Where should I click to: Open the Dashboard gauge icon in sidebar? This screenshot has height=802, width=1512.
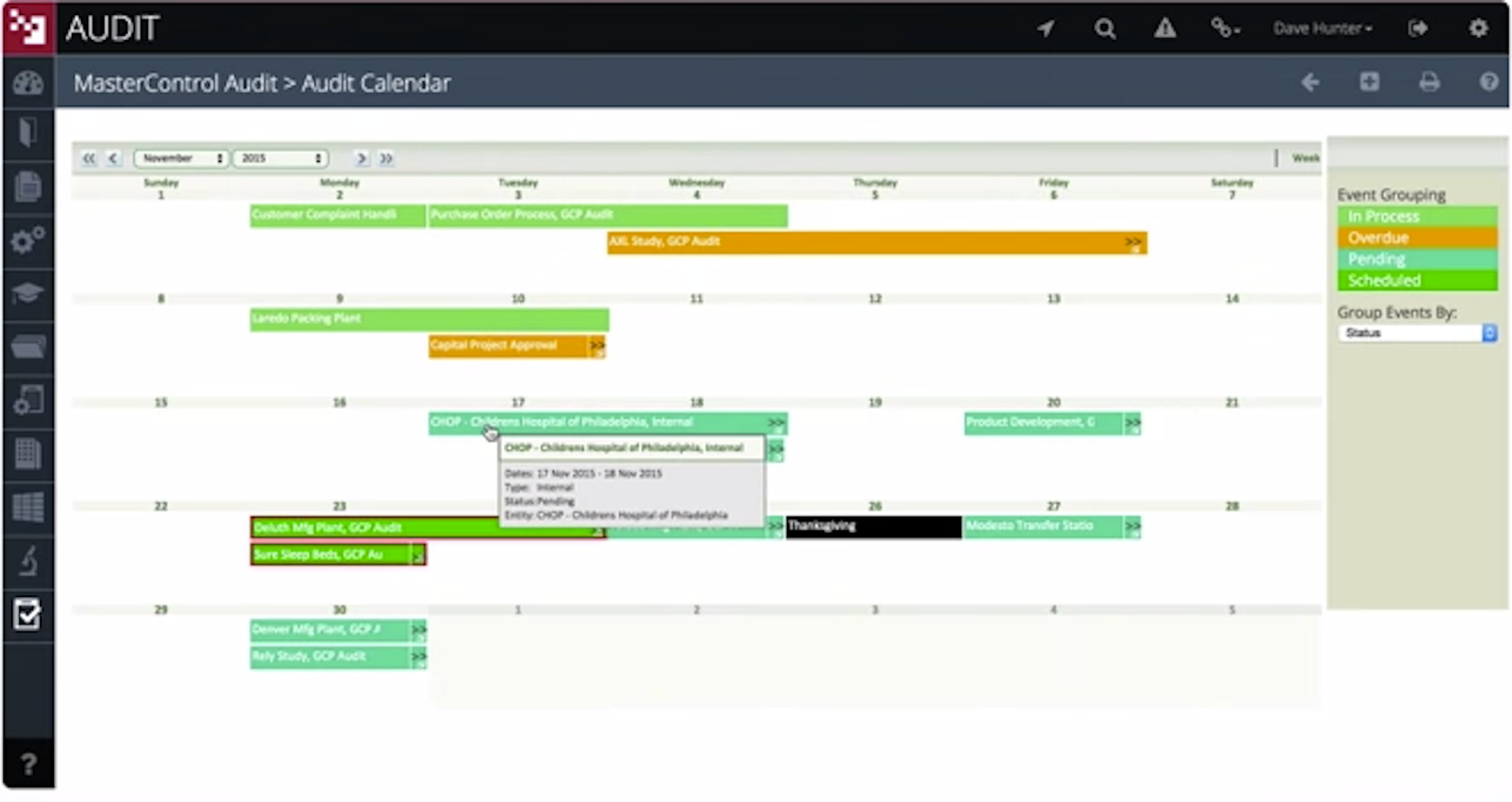28,82
